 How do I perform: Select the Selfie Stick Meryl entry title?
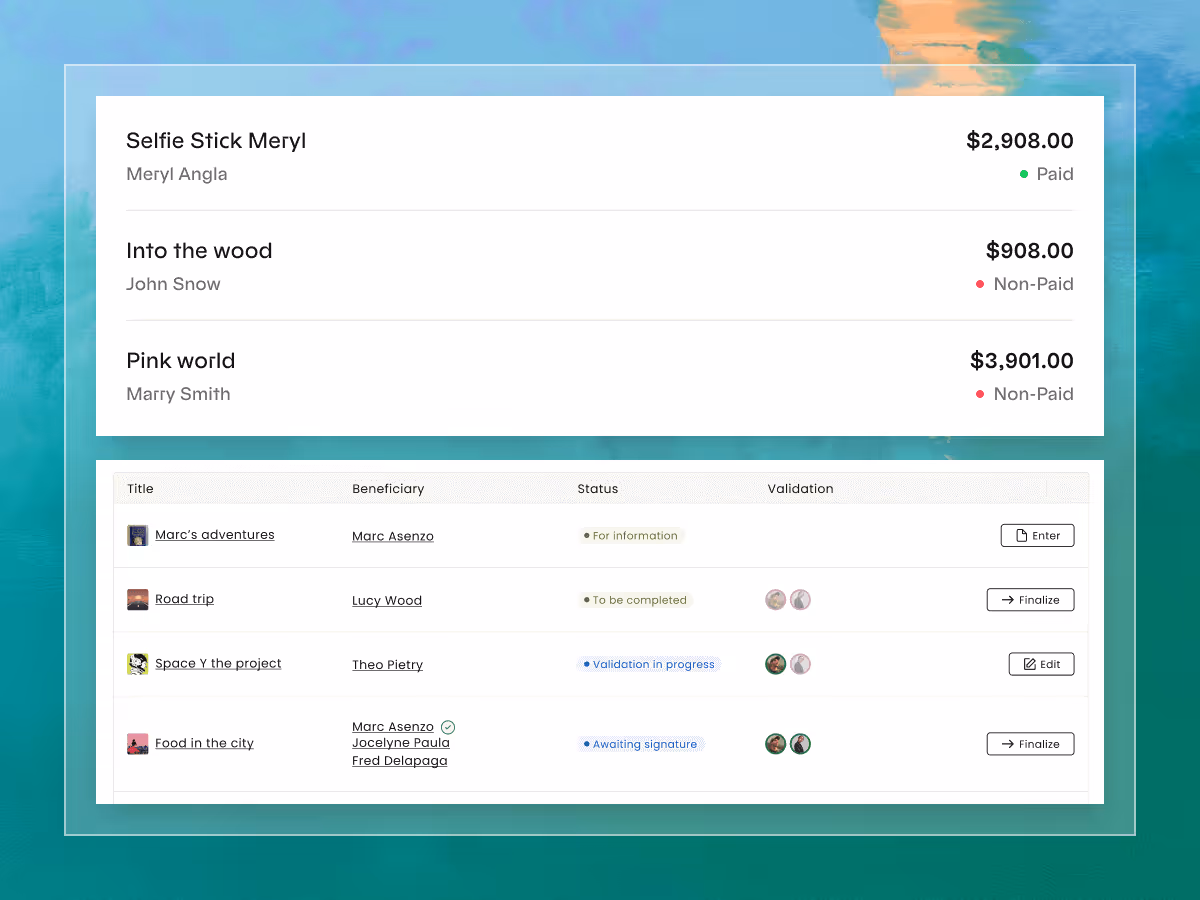[216, 141]
